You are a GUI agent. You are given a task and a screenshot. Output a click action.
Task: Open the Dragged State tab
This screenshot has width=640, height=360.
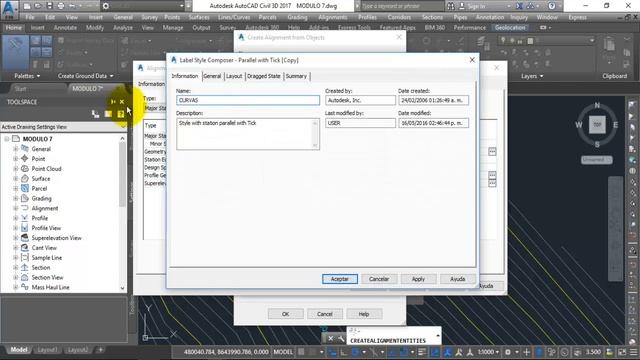point(264,76)
